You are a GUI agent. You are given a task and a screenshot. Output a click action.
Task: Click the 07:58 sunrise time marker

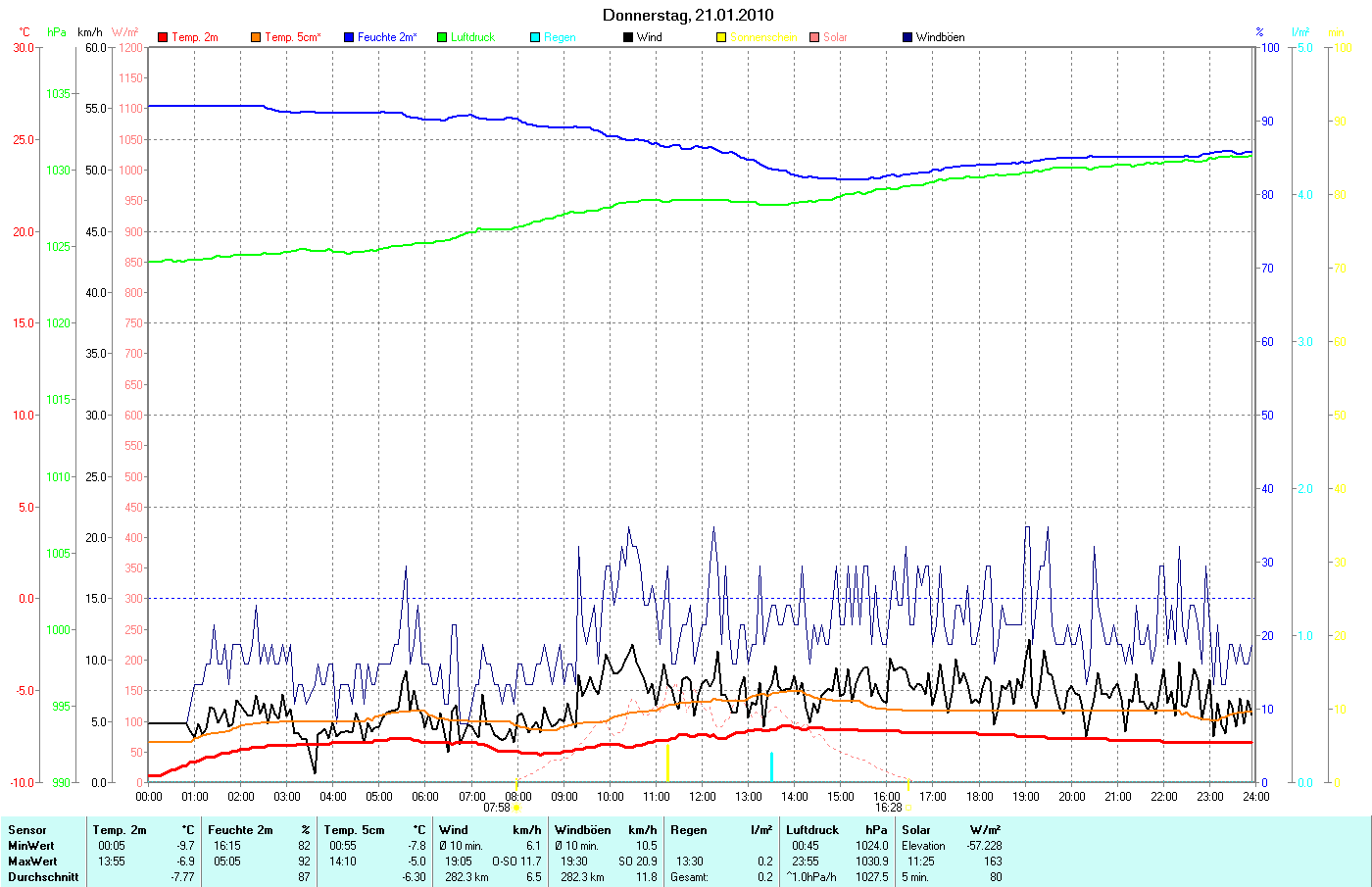[497, 808]
